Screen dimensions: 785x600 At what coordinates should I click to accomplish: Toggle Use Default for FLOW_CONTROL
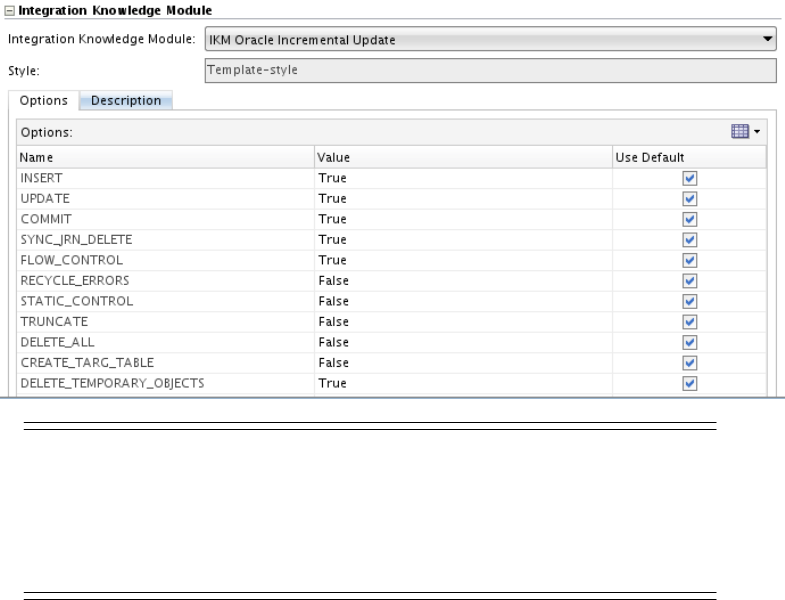[690, 260]
